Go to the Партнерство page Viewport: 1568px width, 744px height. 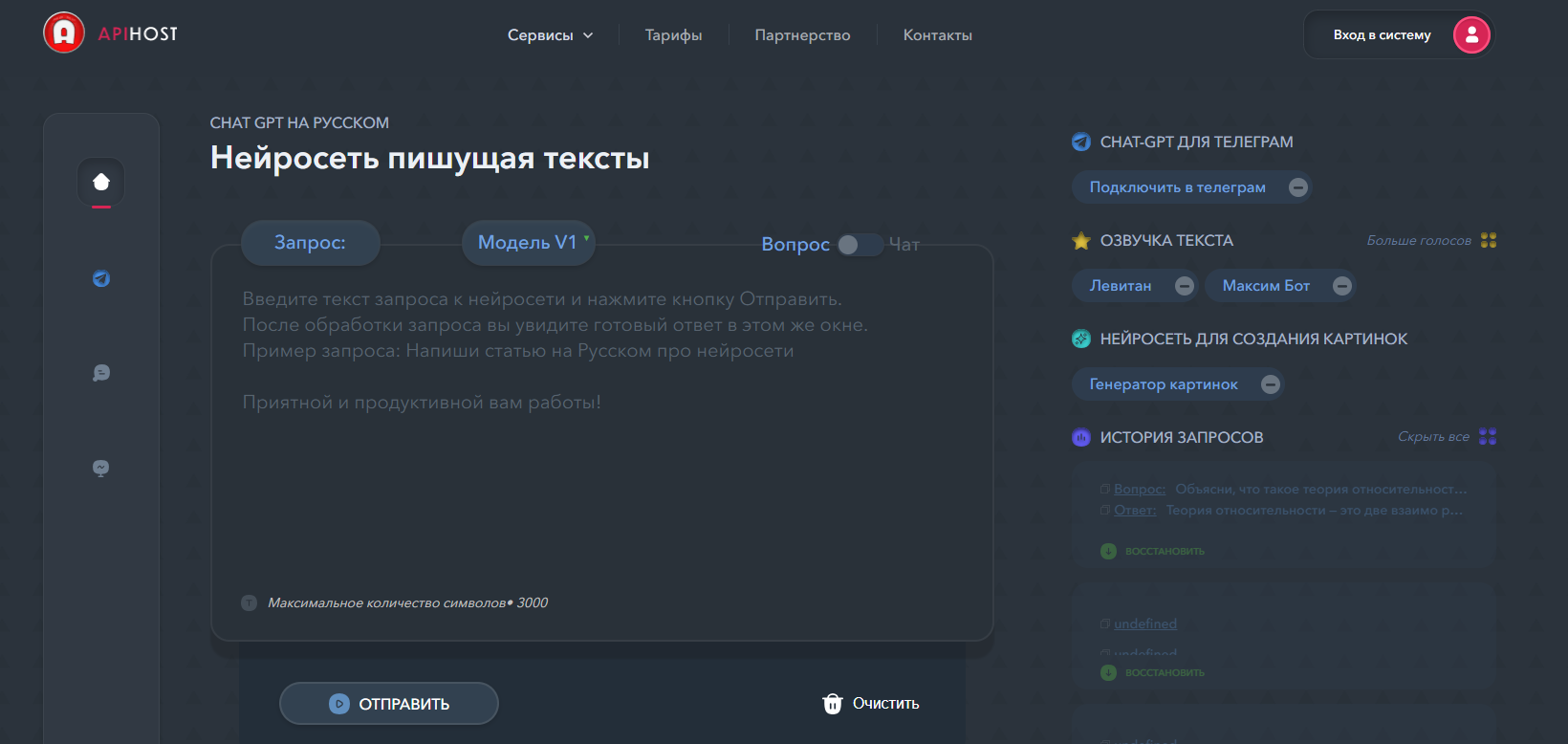click(x=802, y=35)
